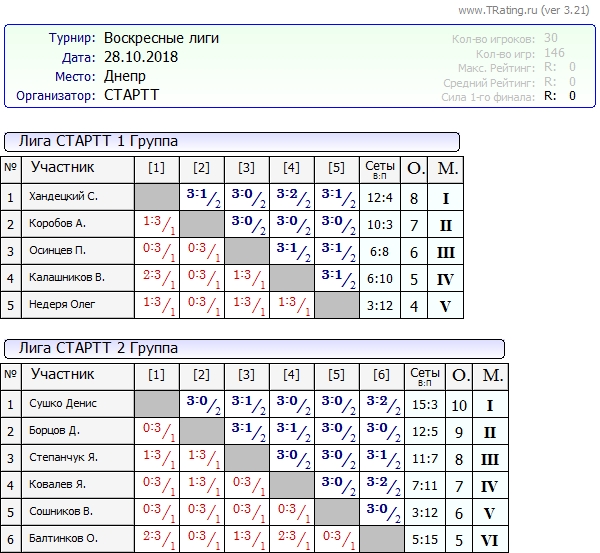Click place VI in Балтинков's row
This screenshot has width=600, height=553.
tap(490, 539)
